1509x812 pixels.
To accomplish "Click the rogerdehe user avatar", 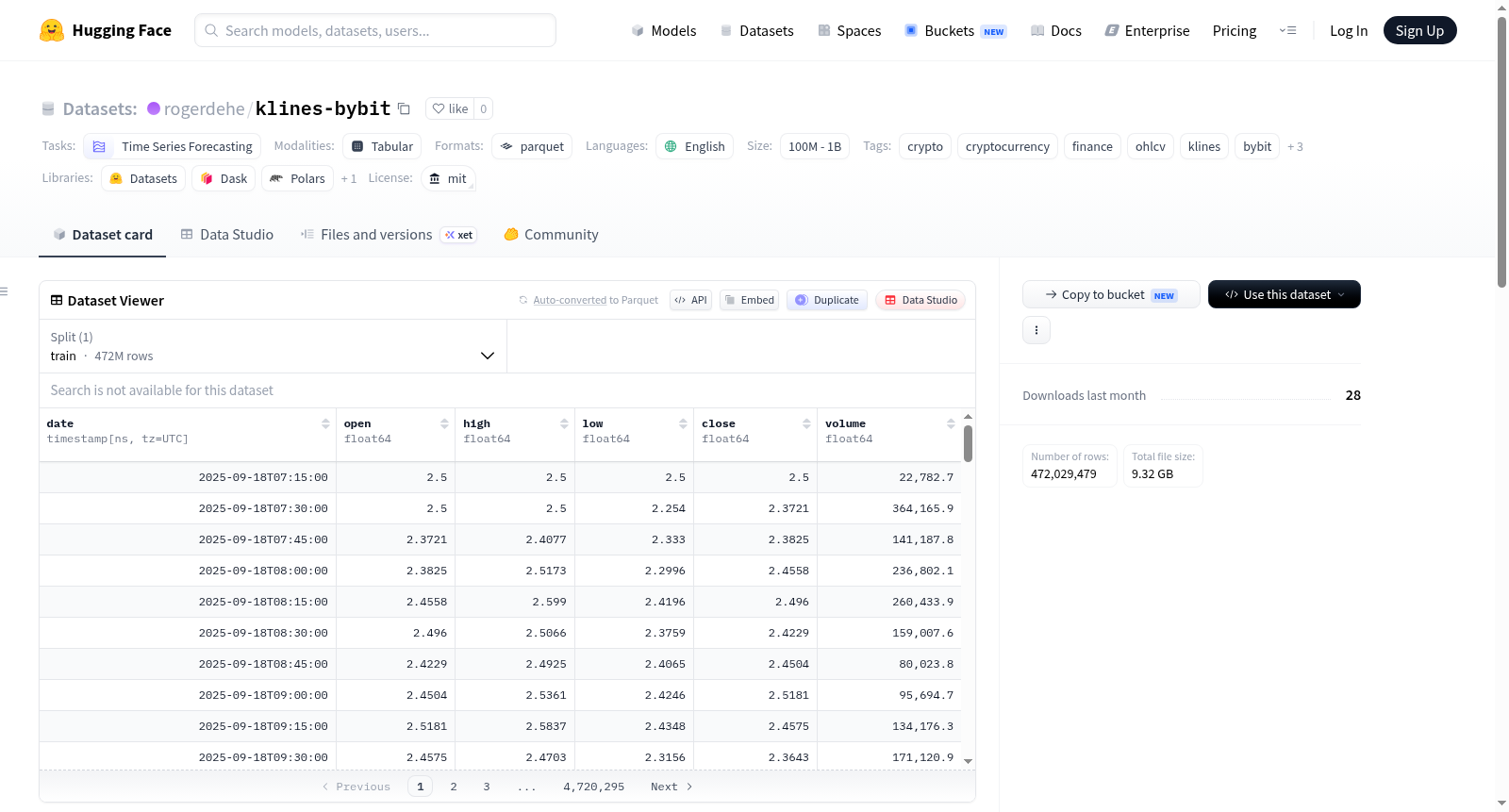I will pyautogui.click(x=154, y=108).
